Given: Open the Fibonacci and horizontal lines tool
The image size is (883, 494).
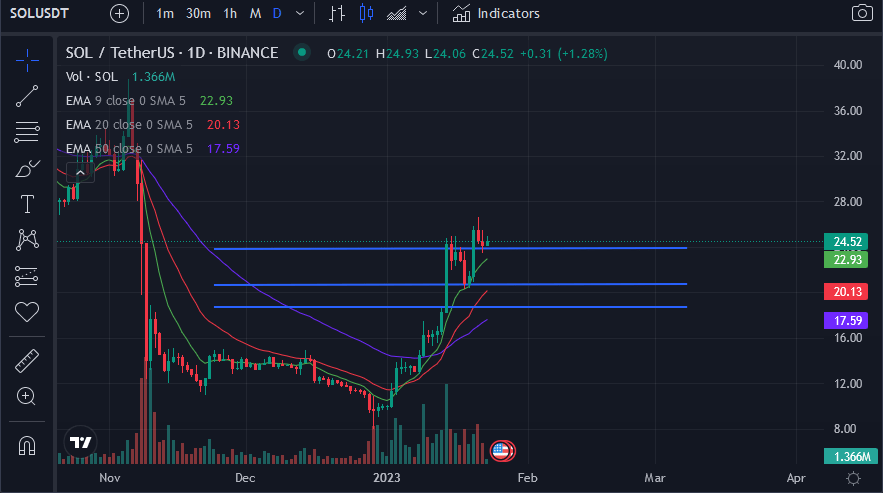Looking at the screenshot, I should [x=27, y=132].
